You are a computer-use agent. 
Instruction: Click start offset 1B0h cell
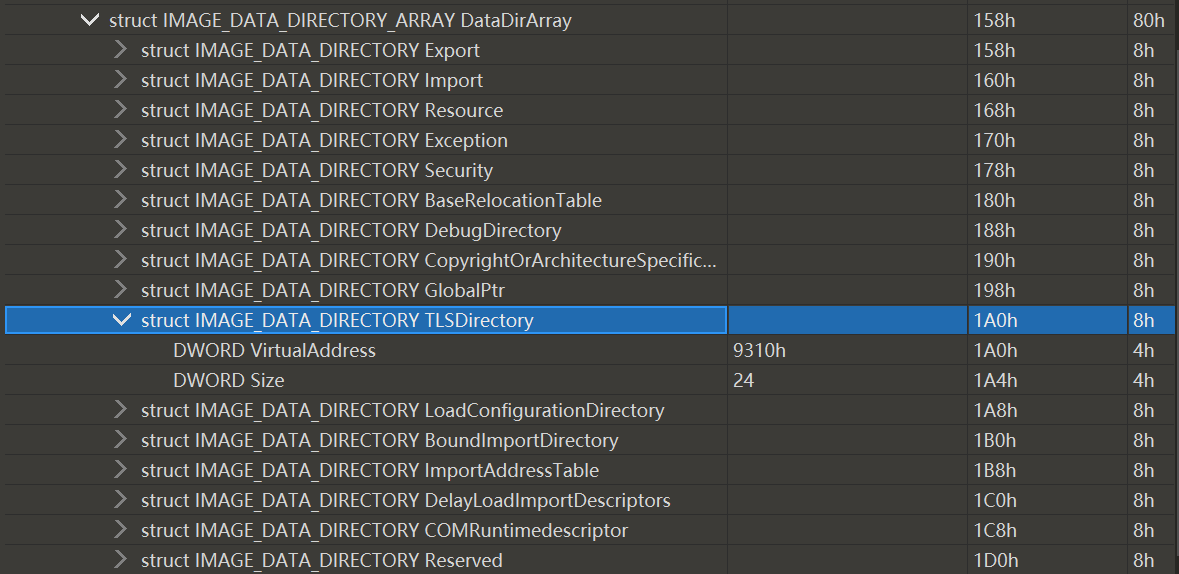click(996, 441)
